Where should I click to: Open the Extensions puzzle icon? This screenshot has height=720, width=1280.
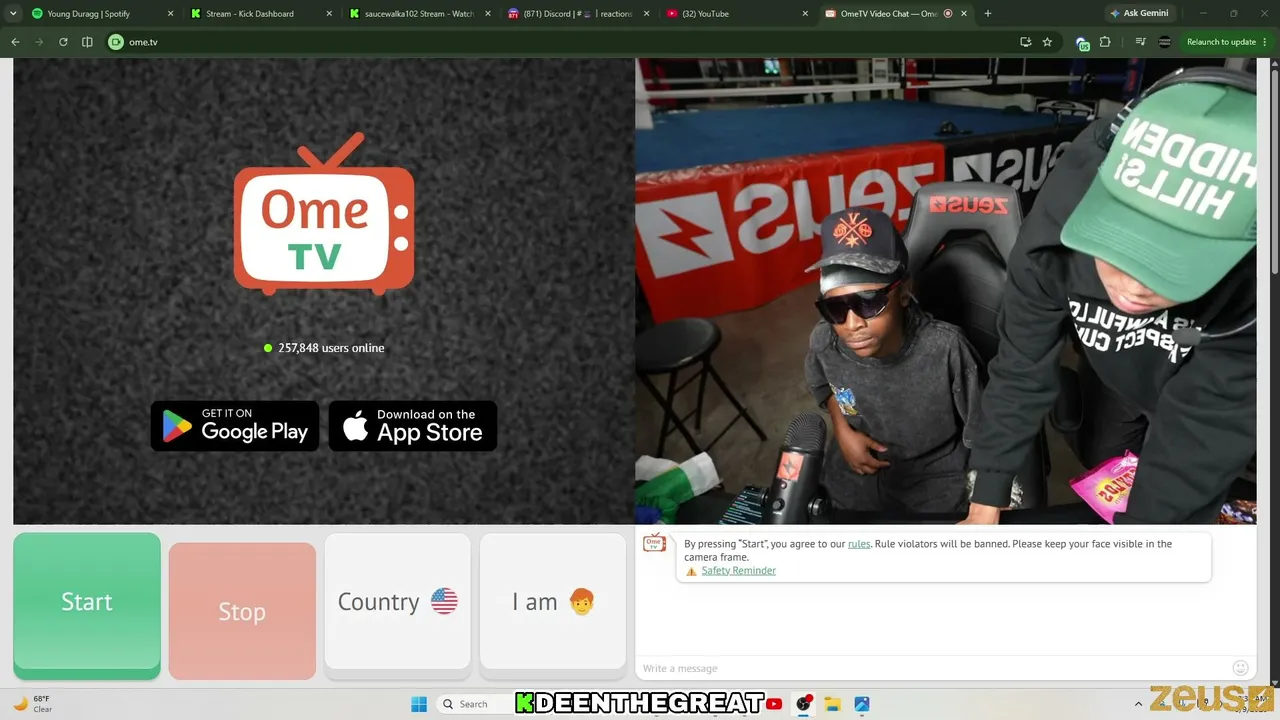1105,42
